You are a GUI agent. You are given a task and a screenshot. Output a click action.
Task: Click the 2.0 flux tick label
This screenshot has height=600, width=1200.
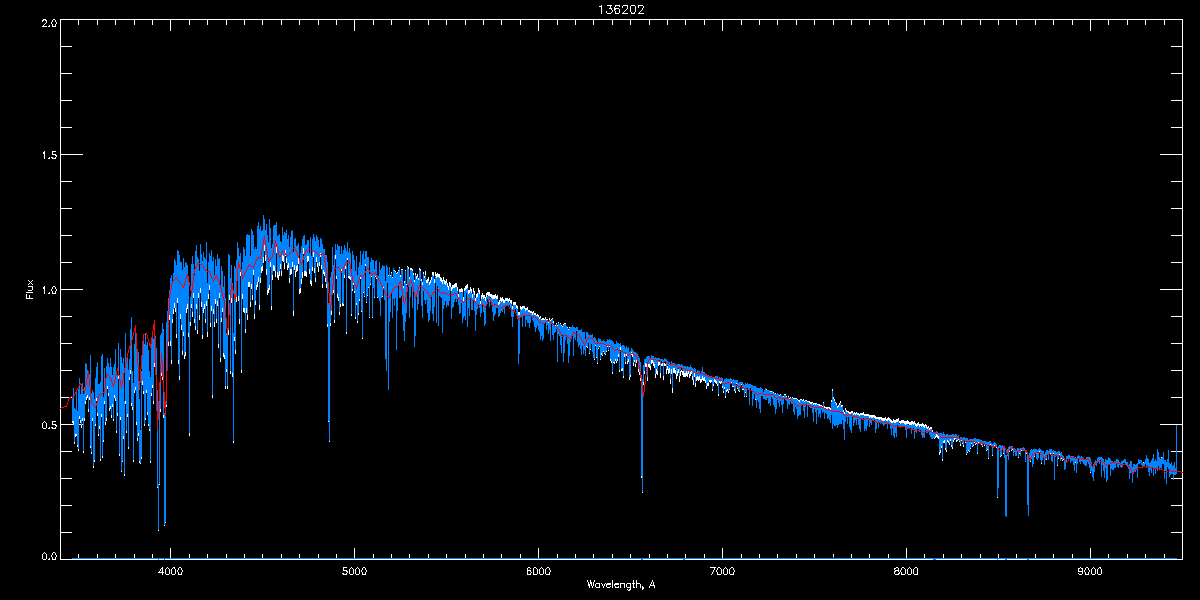coord(48,23)
